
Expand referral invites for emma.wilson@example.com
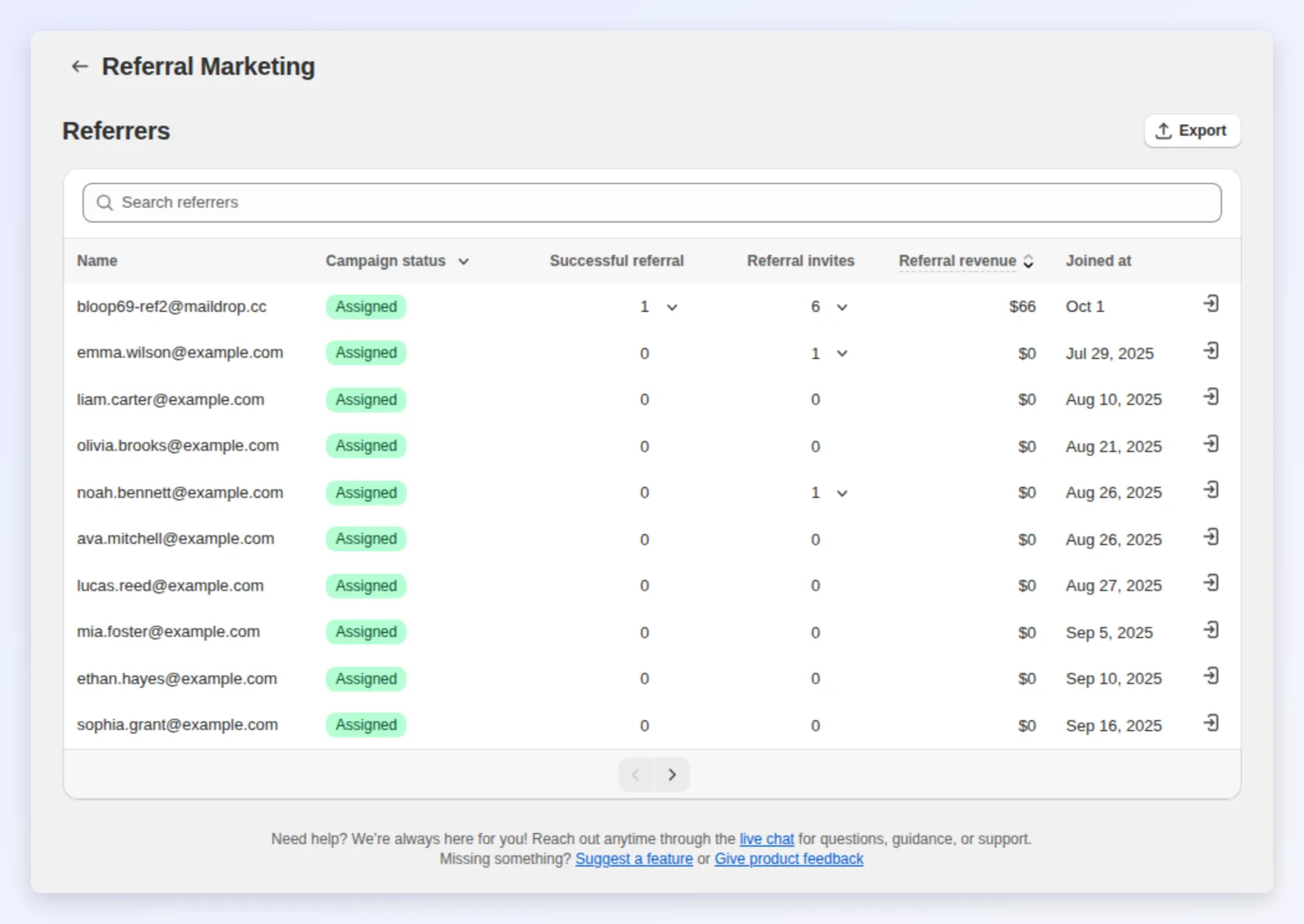(x=842, y=354)
